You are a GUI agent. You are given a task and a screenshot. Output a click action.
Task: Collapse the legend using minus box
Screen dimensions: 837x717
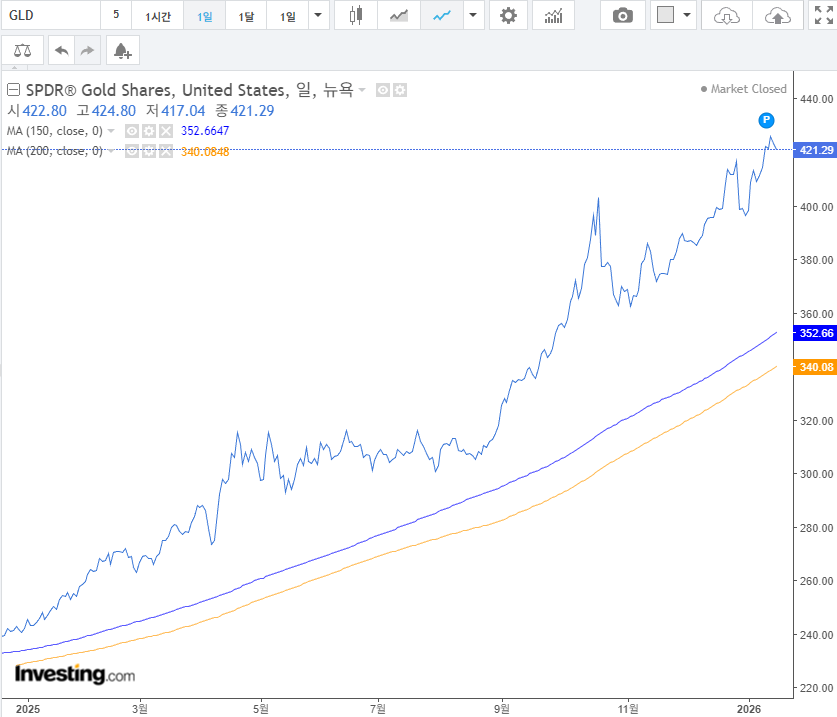(x=13, y=90)
